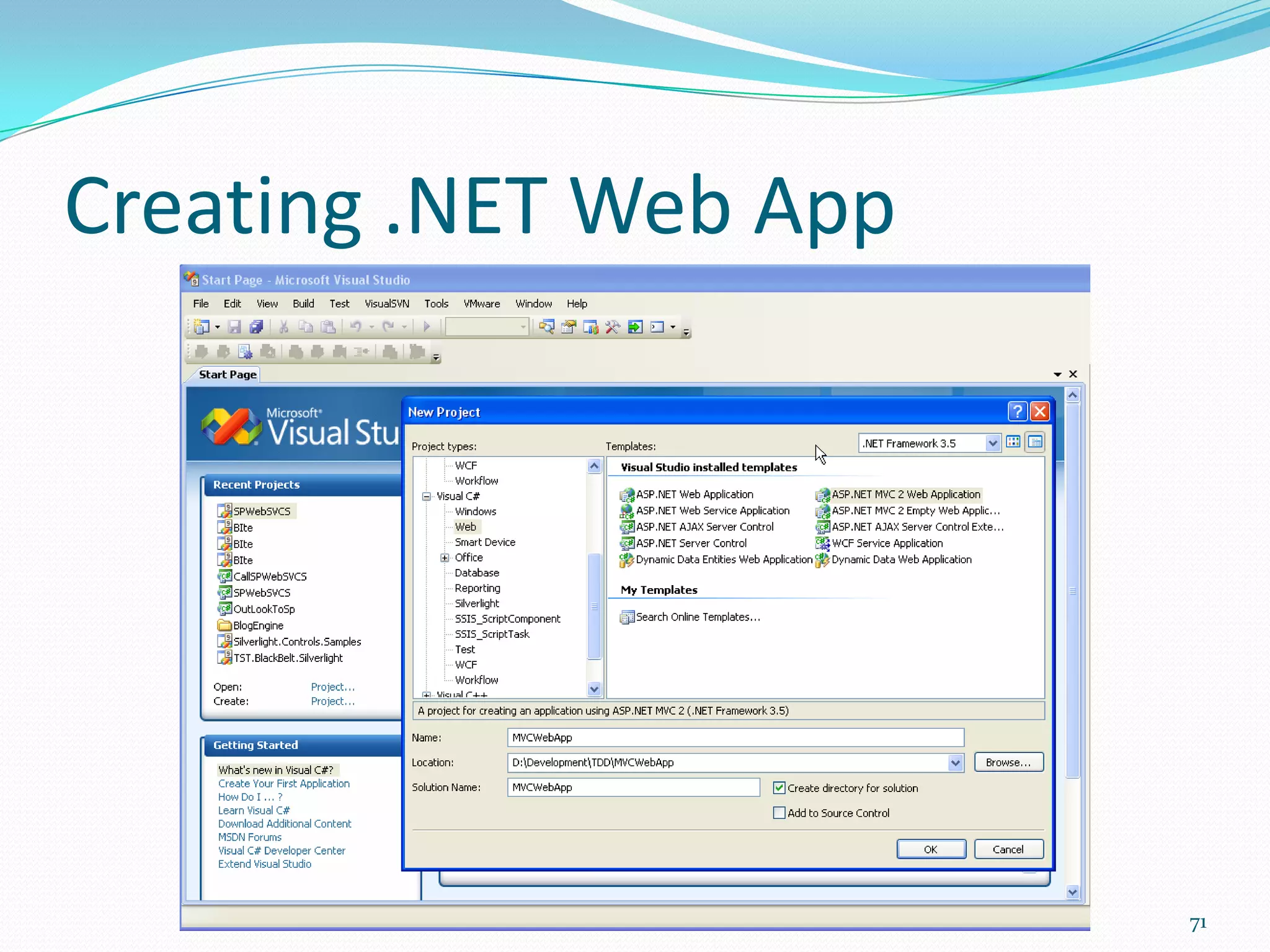Click the green arrow Start Page icon
The height and width of the screenshot is (952, 1270).
pyautogui.click(x=635, y=327)
